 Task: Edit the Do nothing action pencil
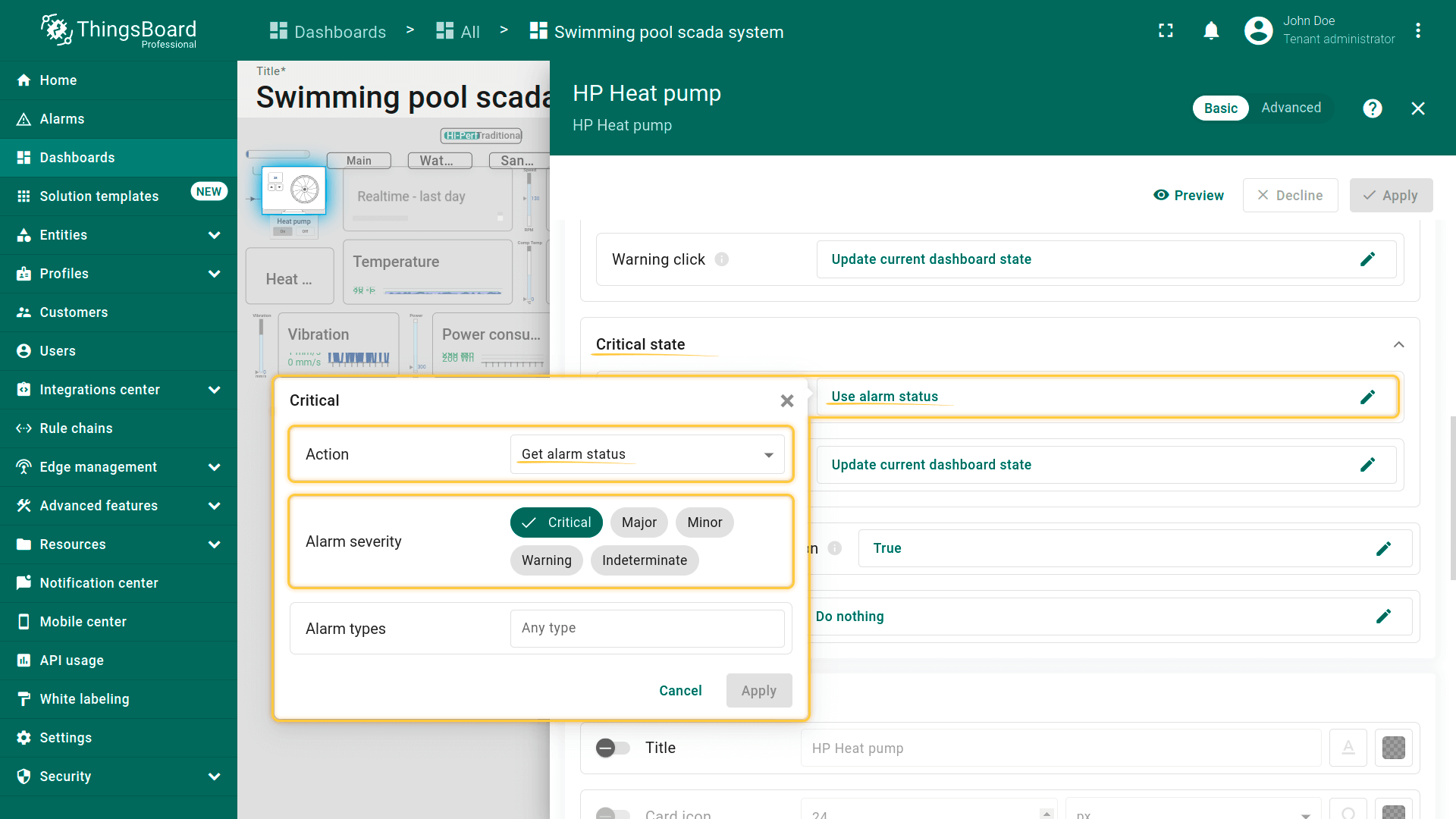click(x=1383, y=617)
